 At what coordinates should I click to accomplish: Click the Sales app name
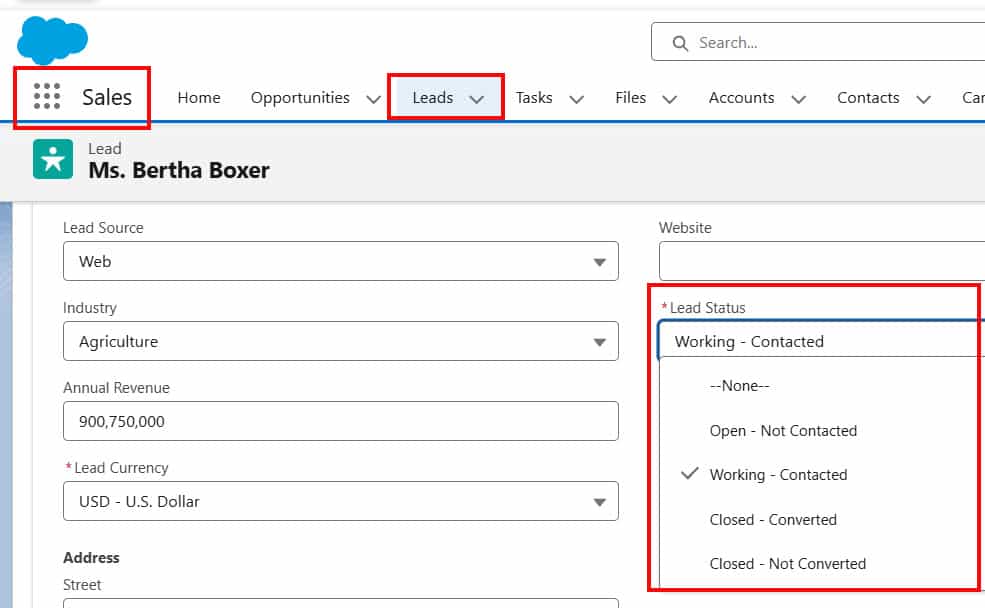(105, 96)
